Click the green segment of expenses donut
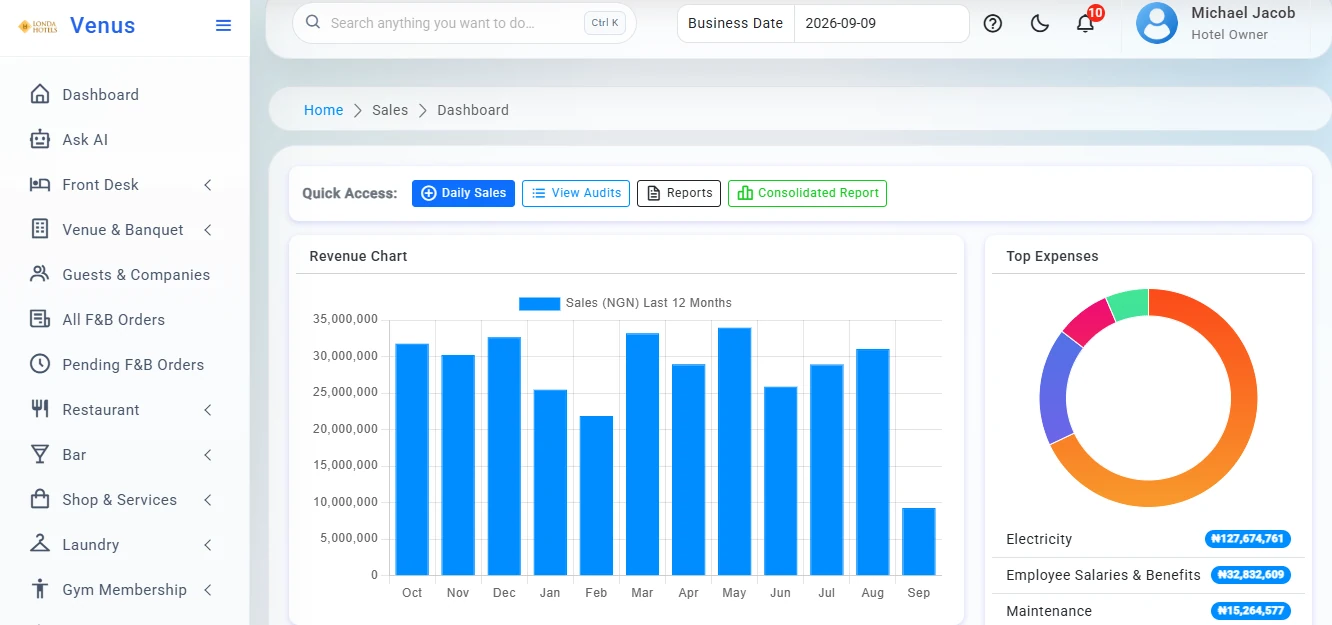Screen dimensions: 1332x625 pos(1130,303)
